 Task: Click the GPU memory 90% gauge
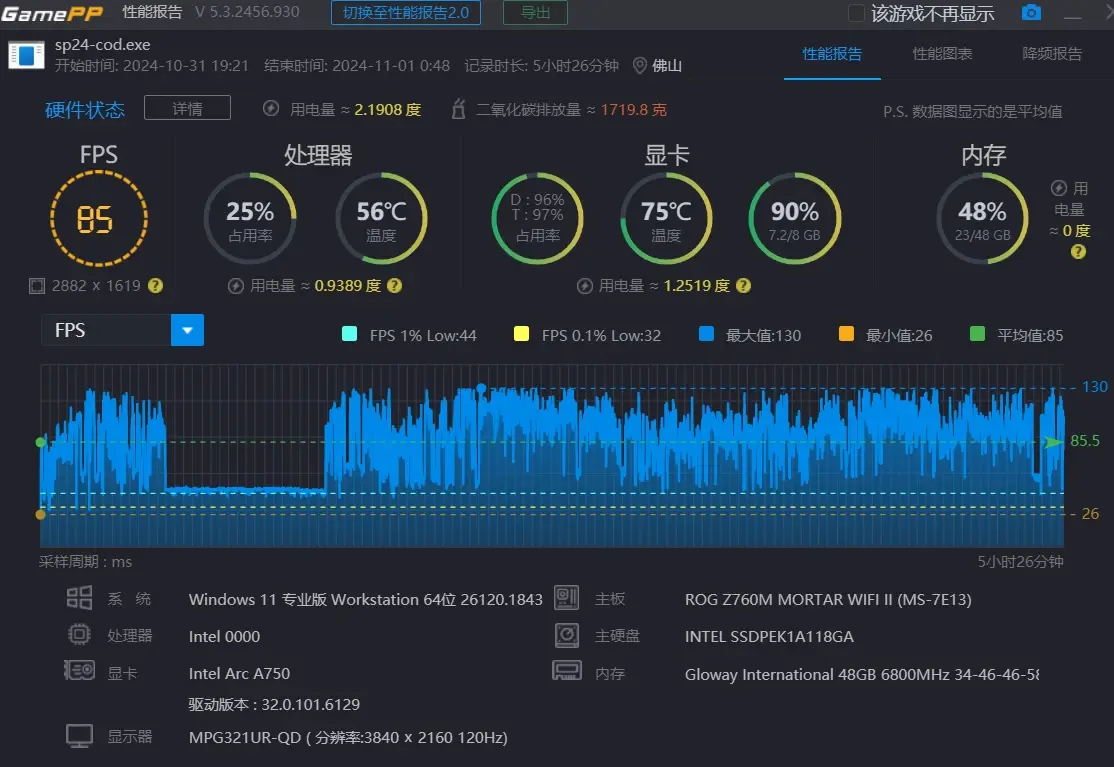795,219
